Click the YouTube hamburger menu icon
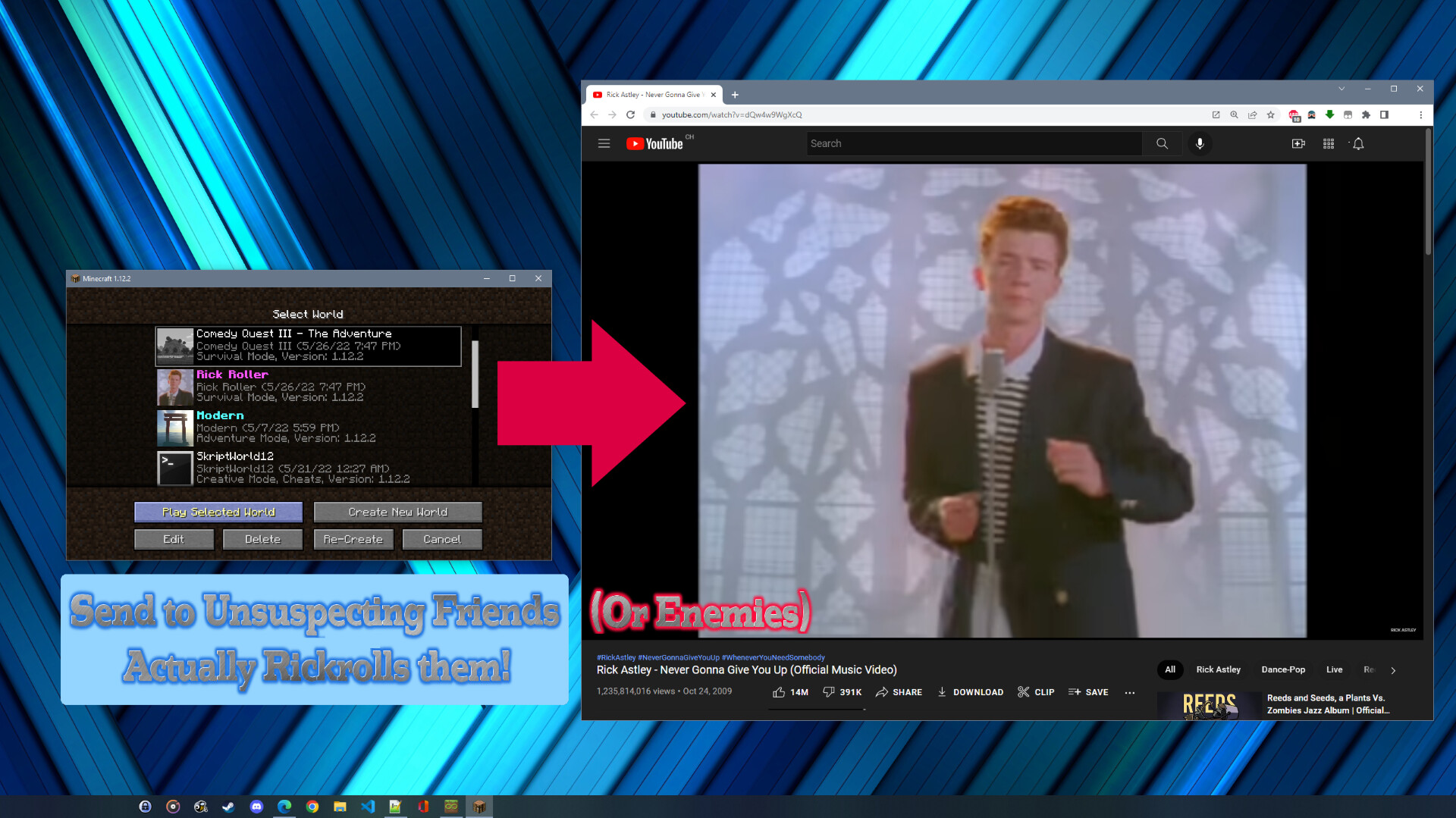 point(604,143)
